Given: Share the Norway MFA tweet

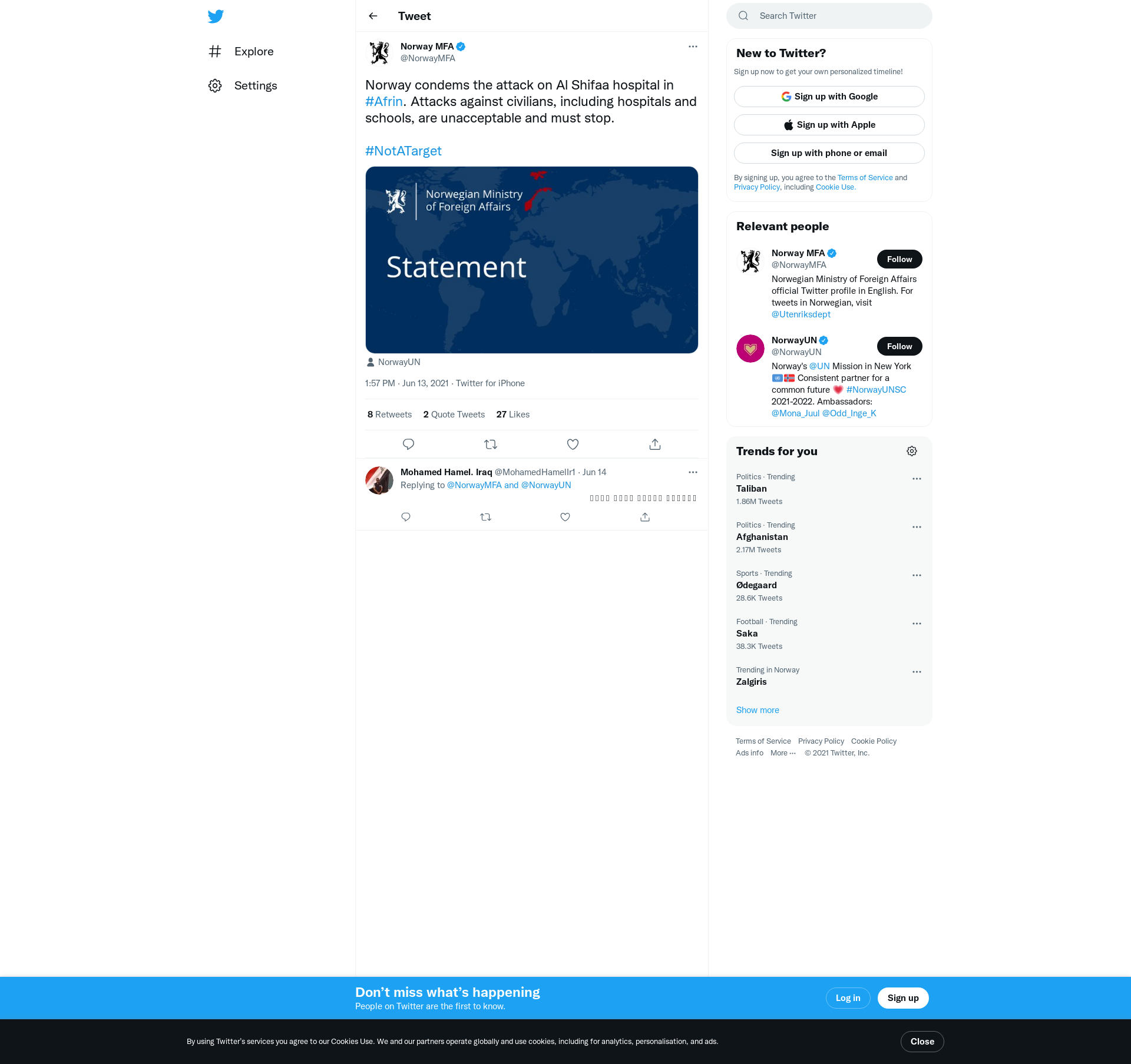Looking at the screenshot, I should point(655,444).
